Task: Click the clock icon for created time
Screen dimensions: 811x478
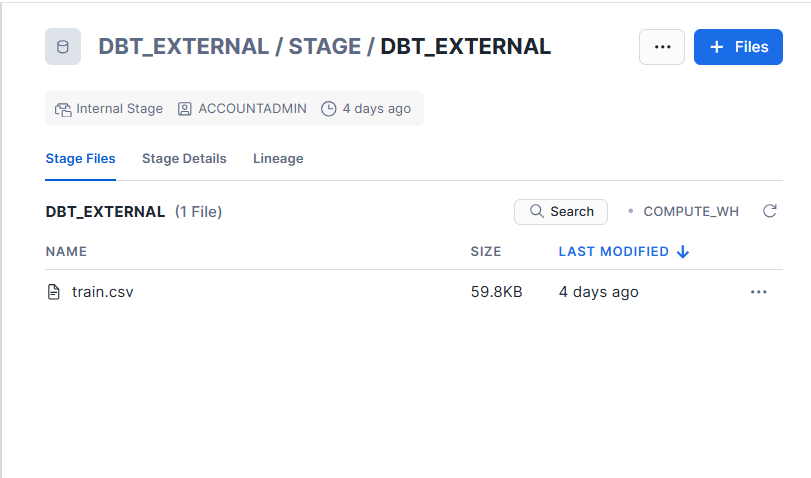Action: [328, 109]
